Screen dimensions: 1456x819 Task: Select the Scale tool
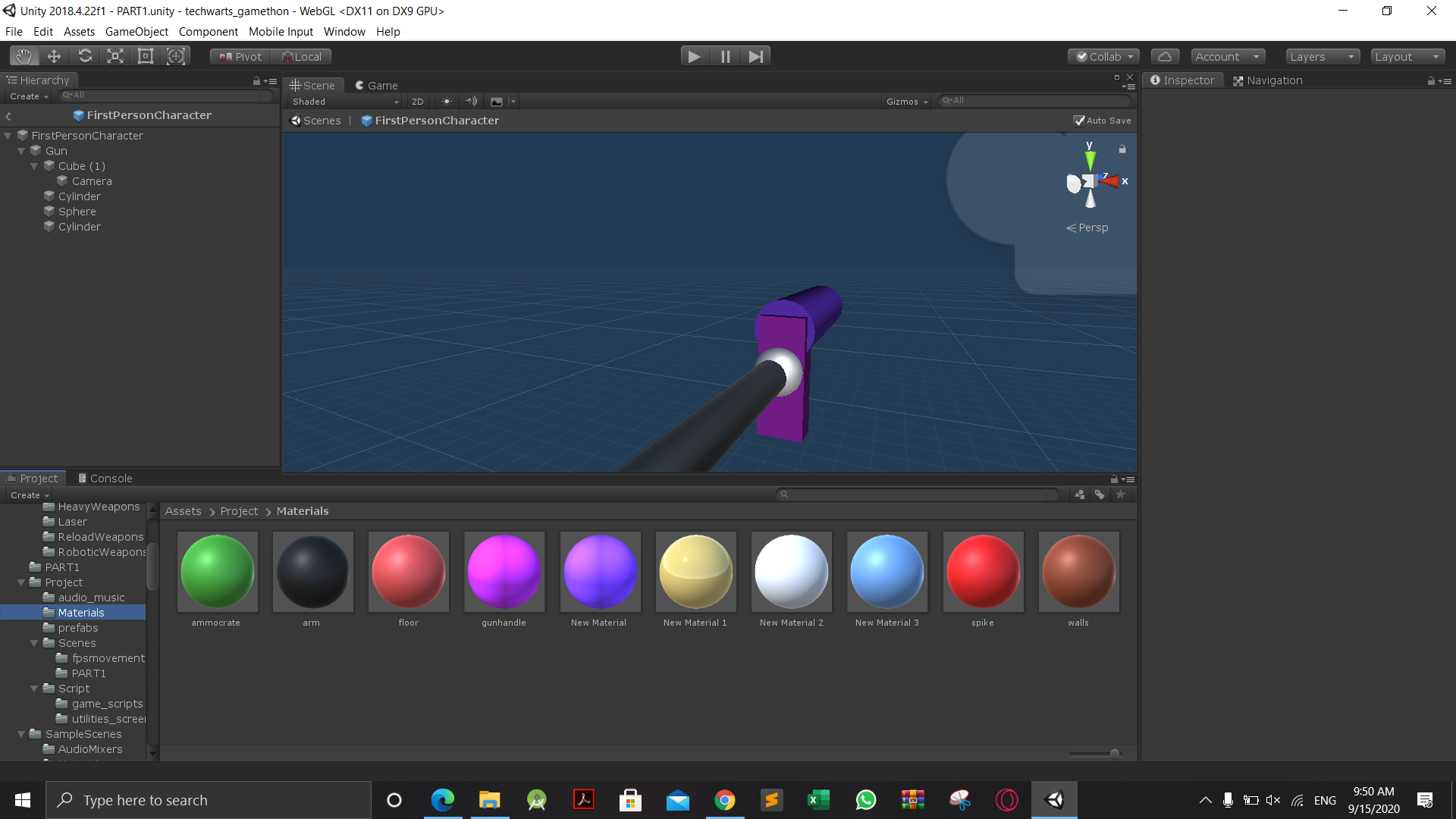point(115,56)
